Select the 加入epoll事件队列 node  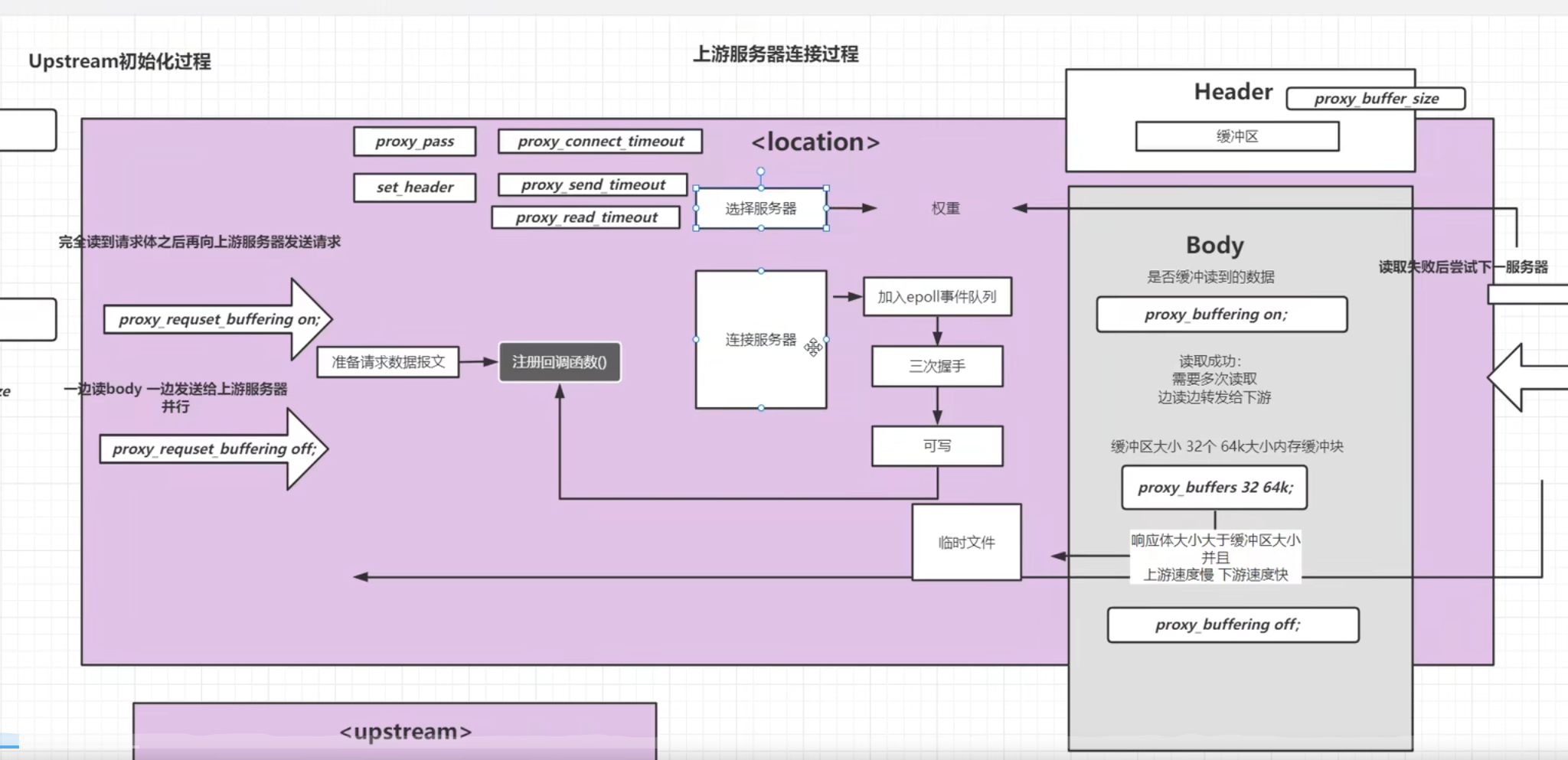click(x=936, y=297)
